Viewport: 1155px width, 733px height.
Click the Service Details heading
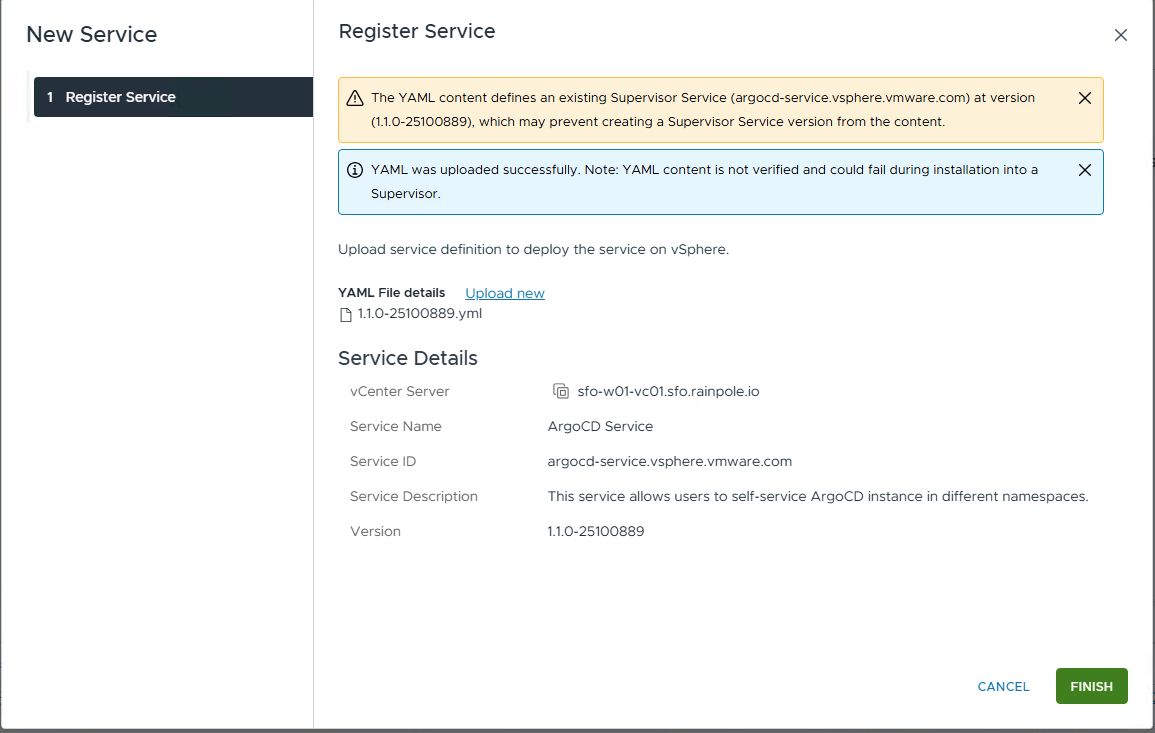pyautogui.click(x=408, y=358)
